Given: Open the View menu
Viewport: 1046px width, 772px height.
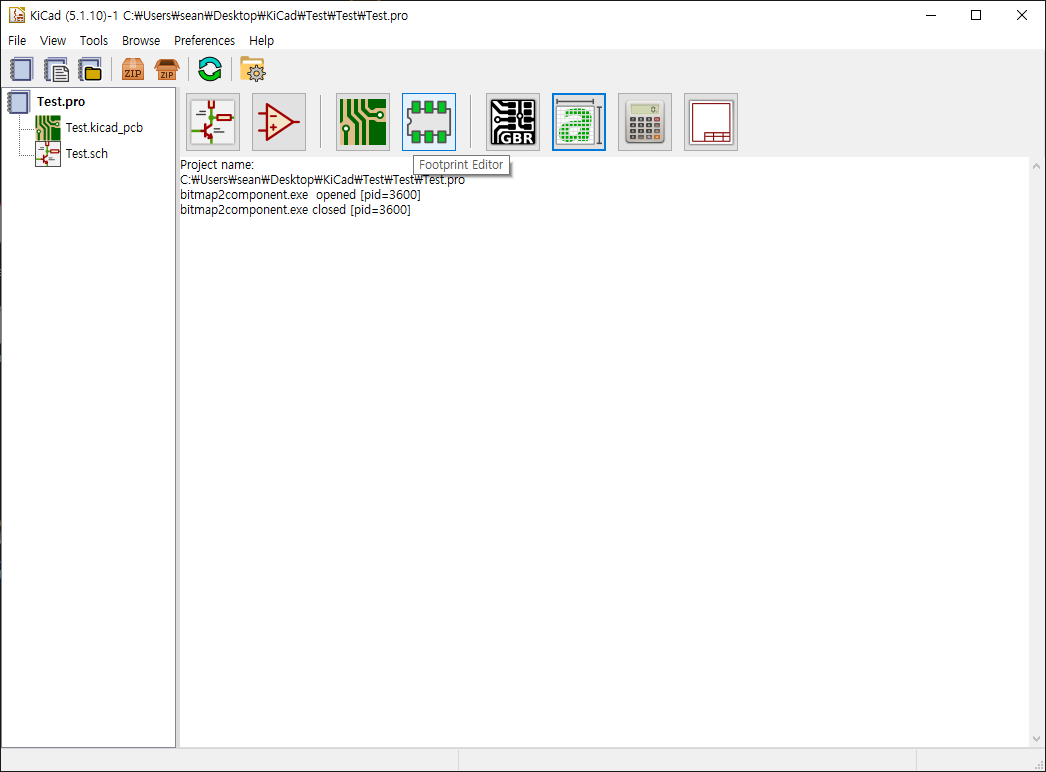Looking at the screenshot, I should click(x=53, y=41).
